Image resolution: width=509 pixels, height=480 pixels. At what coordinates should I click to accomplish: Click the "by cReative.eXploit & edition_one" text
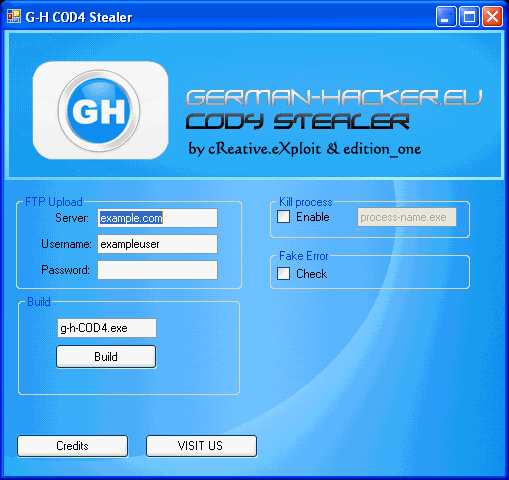[305, 149]
